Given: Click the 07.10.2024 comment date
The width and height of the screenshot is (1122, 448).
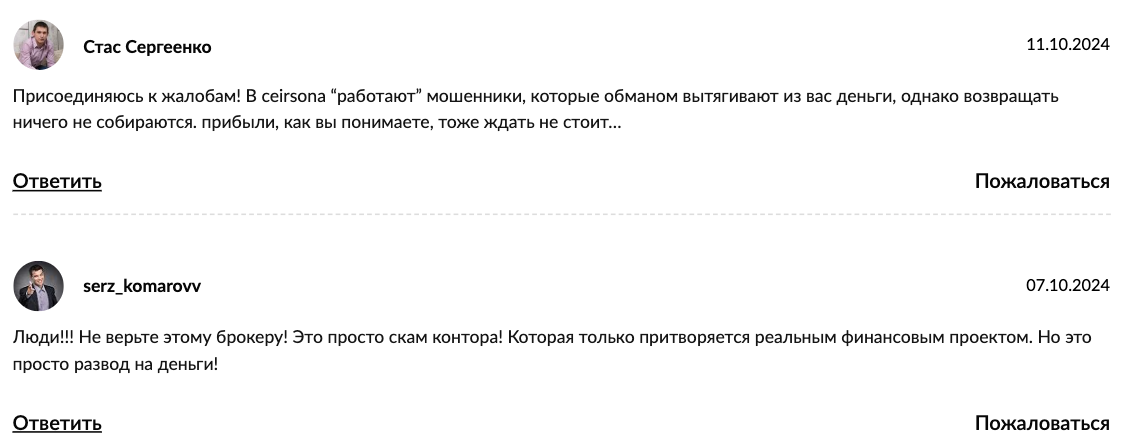Looking at the screenshot, I should tap(1068, 286).
